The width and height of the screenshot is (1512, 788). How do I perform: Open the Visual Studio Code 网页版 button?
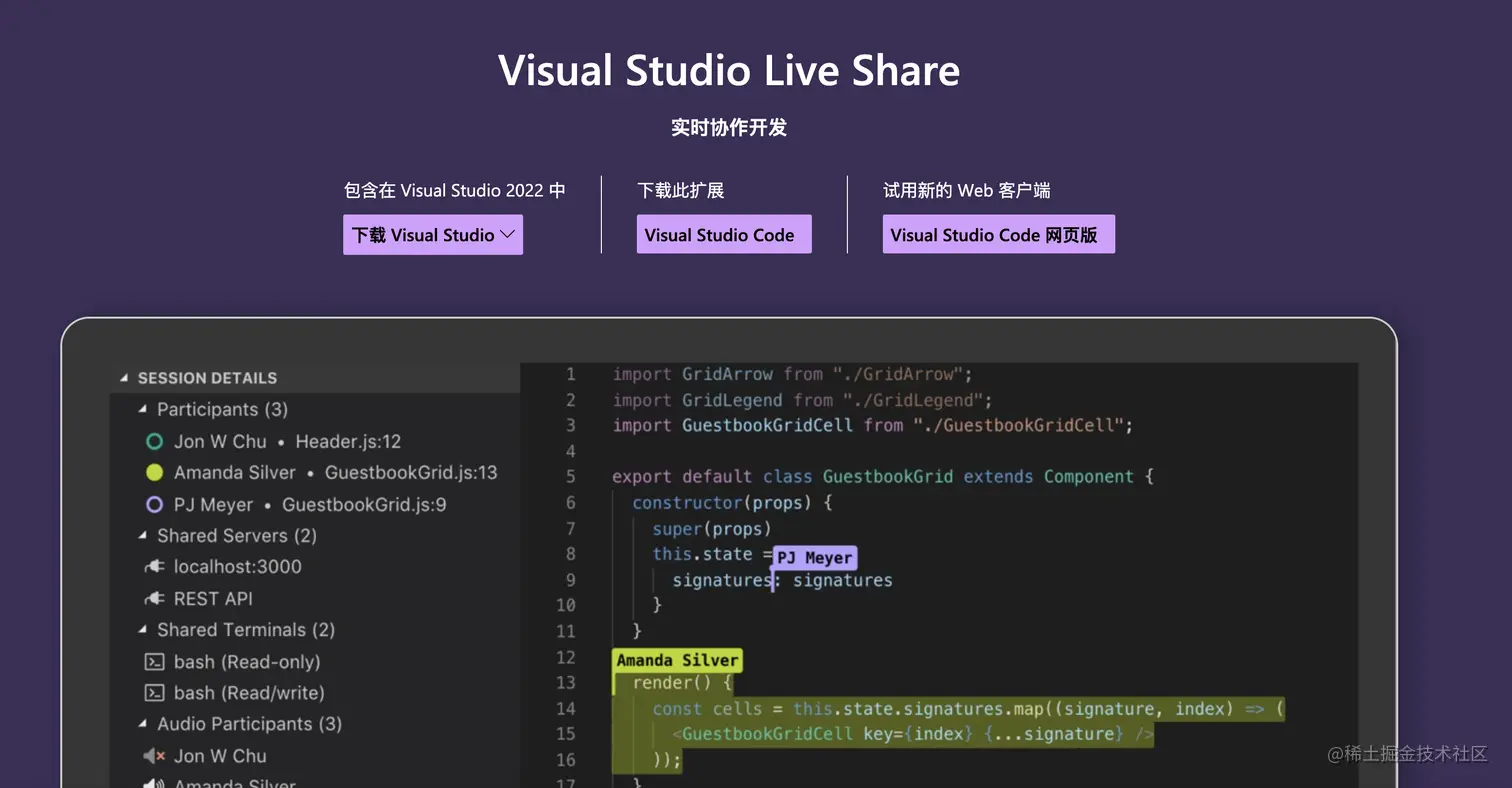(998, 235)
